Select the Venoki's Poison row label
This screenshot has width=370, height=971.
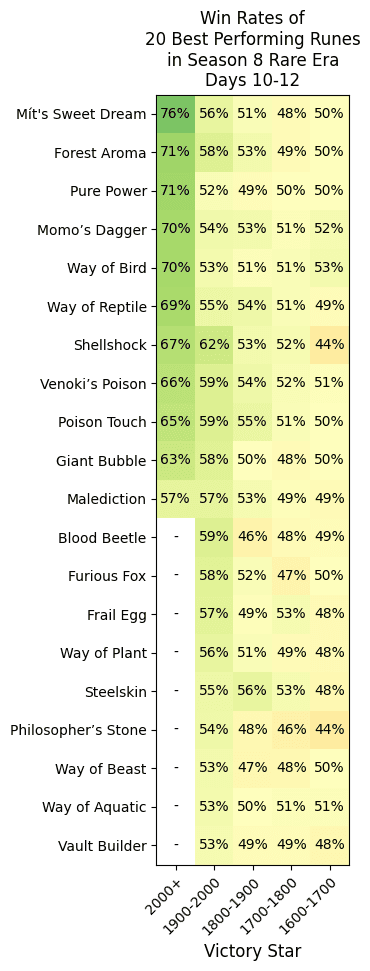pos(99,383)
